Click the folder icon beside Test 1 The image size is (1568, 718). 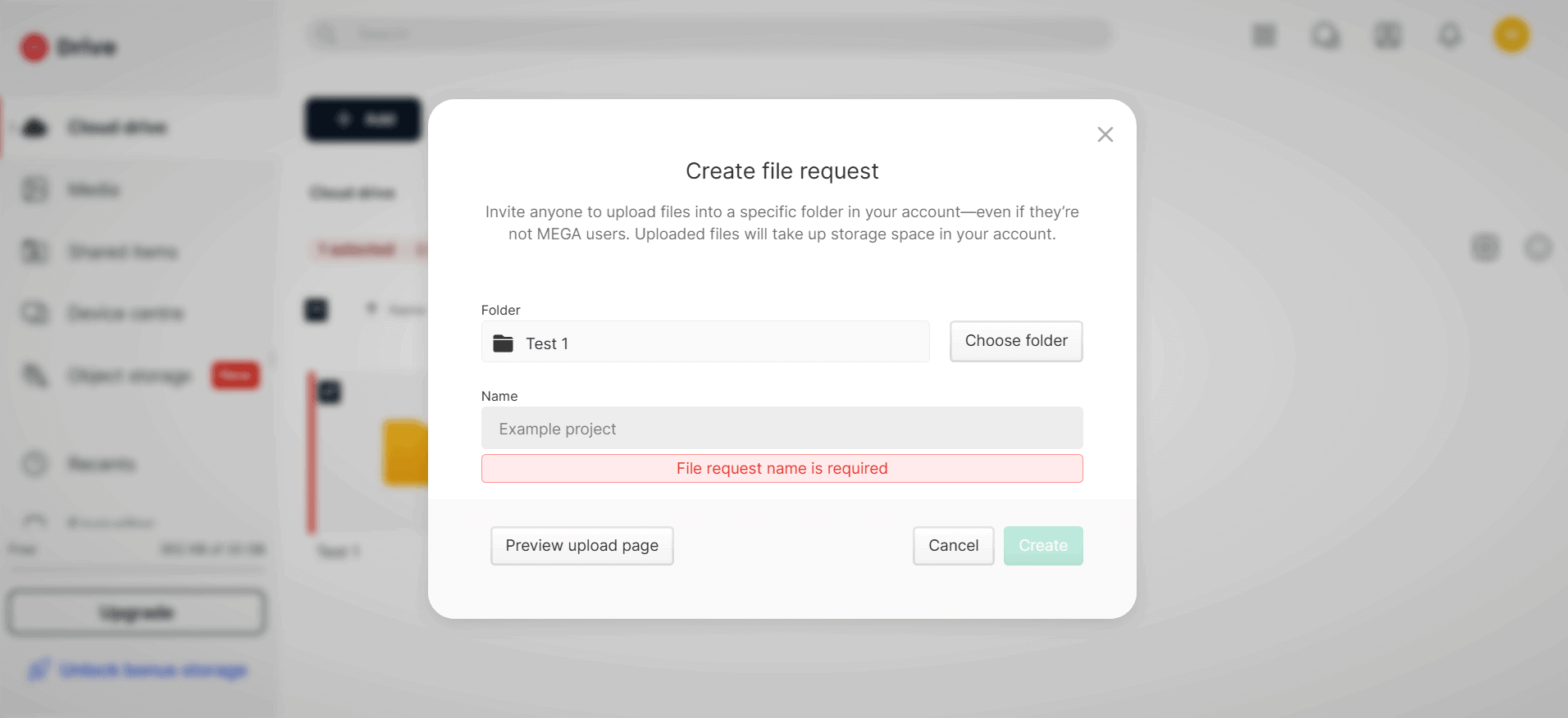(x=503, y=343)
